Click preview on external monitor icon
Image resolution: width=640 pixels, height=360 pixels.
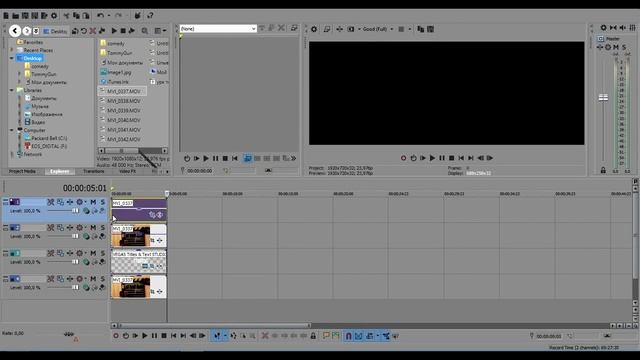tap(327, 29)
